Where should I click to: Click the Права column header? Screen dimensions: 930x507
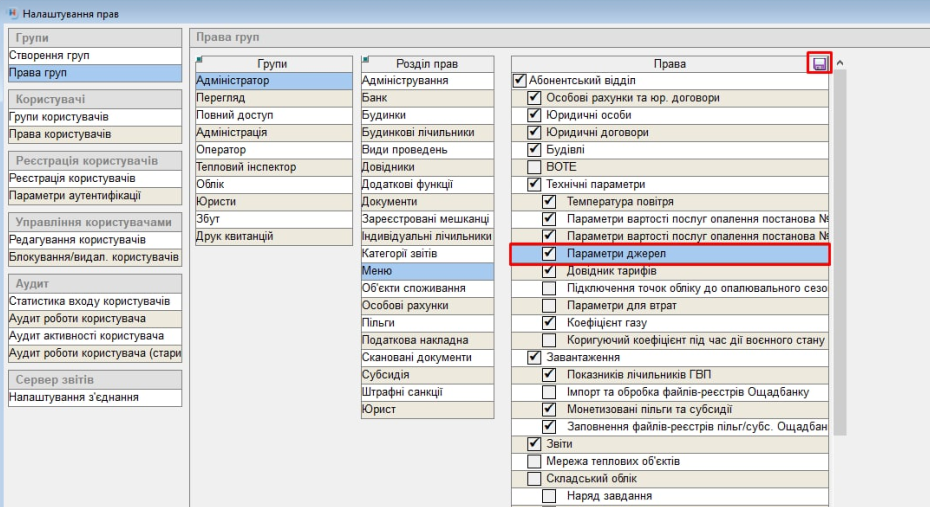[x=668, y=64]
